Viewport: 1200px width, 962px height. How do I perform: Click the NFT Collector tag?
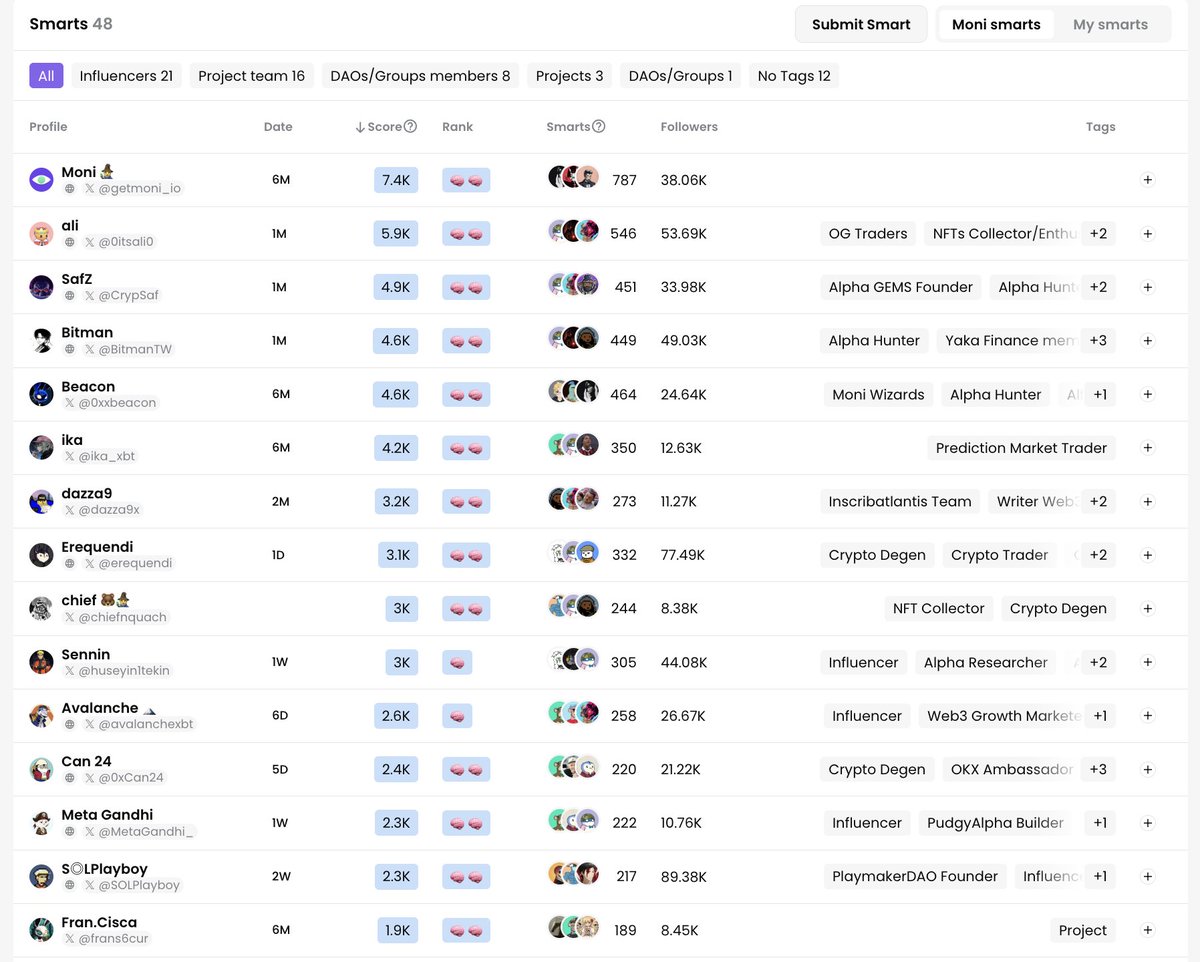click(x=938, y=609)
